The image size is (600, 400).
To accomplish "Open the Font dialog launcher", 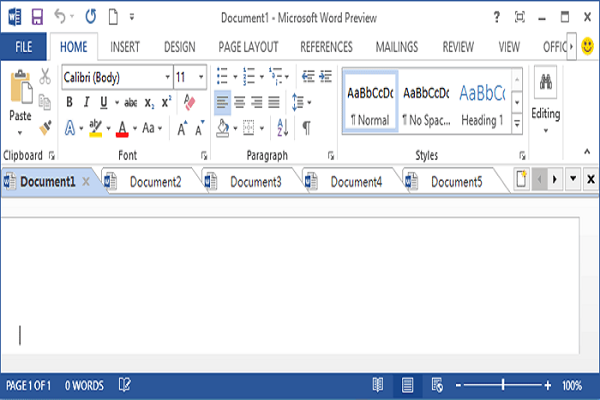I will coord(204,155).
